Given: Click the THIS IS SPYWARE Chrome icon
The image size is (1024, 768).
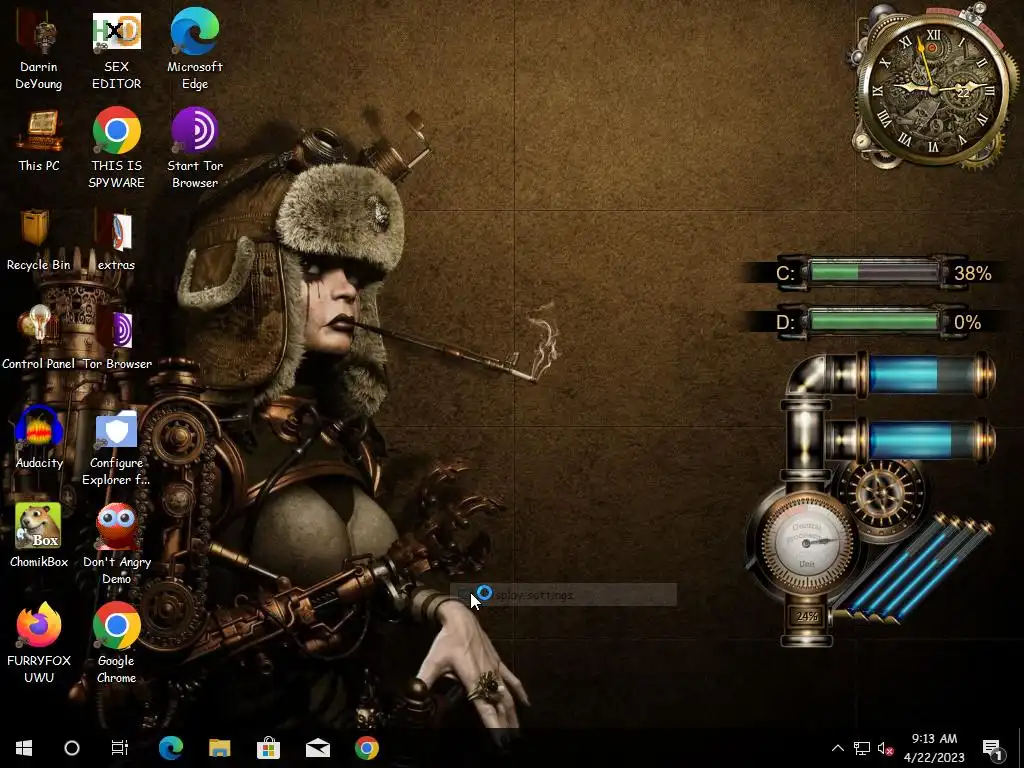Looking at the screenshot, I should [x=116, y=149].
